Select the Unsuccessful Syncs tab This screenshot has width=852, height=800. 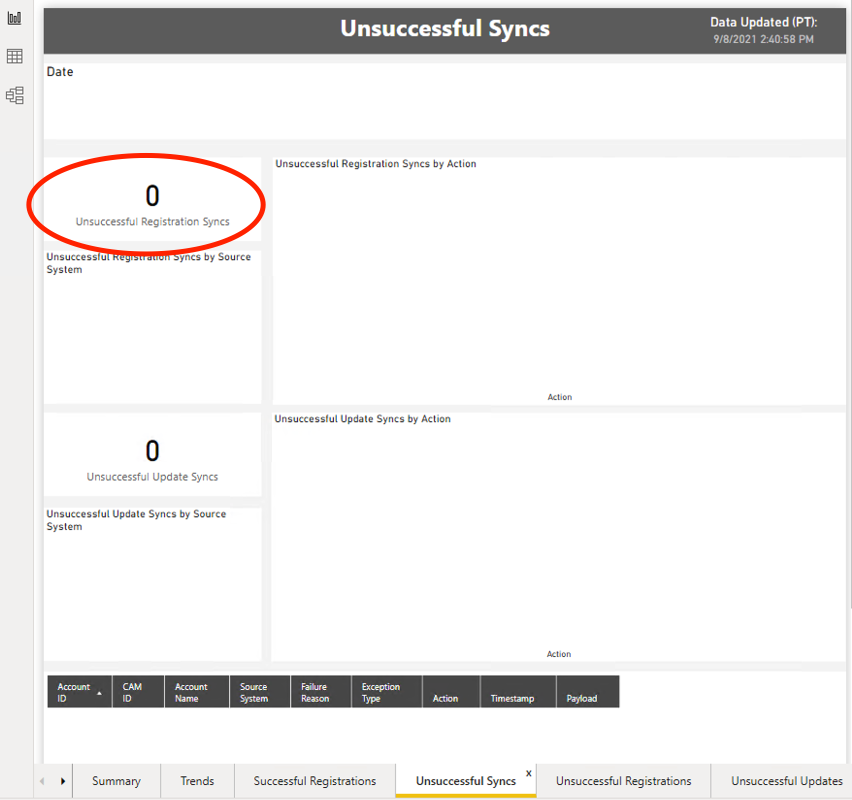click(x=466, y=781)
